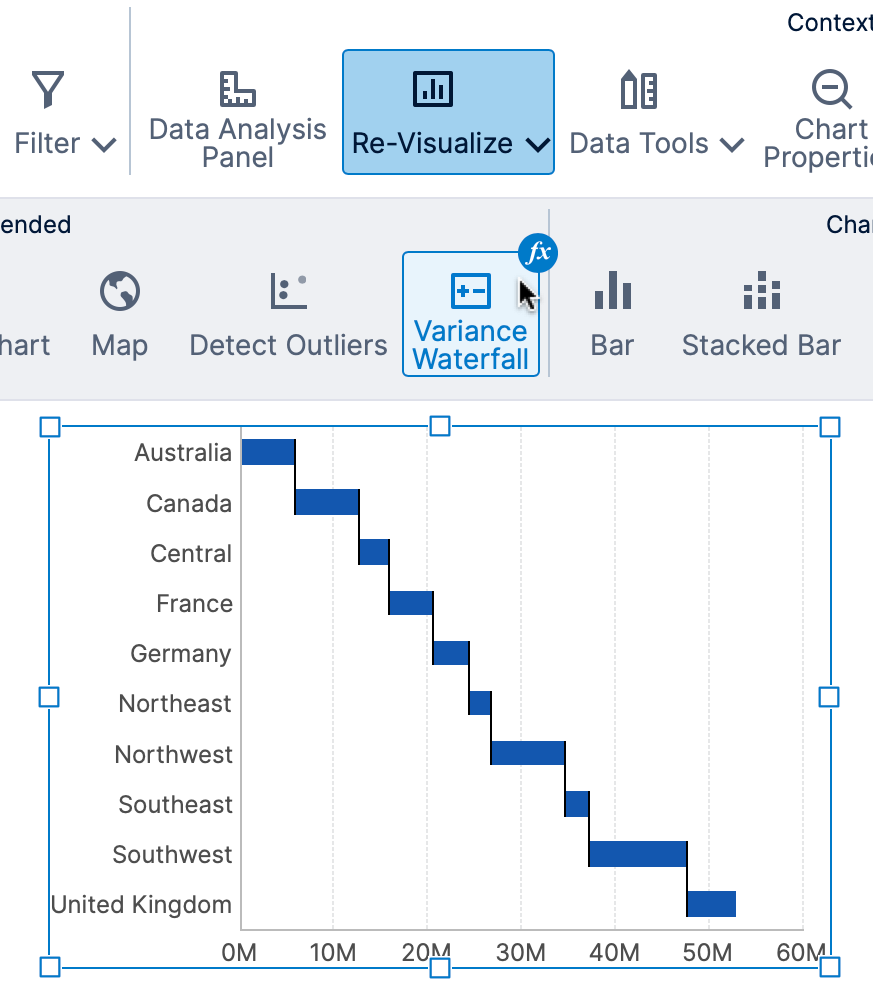Click the Data Tools pencil icon
This screenshot has height=1005, width=873.
tap(637, 88)
